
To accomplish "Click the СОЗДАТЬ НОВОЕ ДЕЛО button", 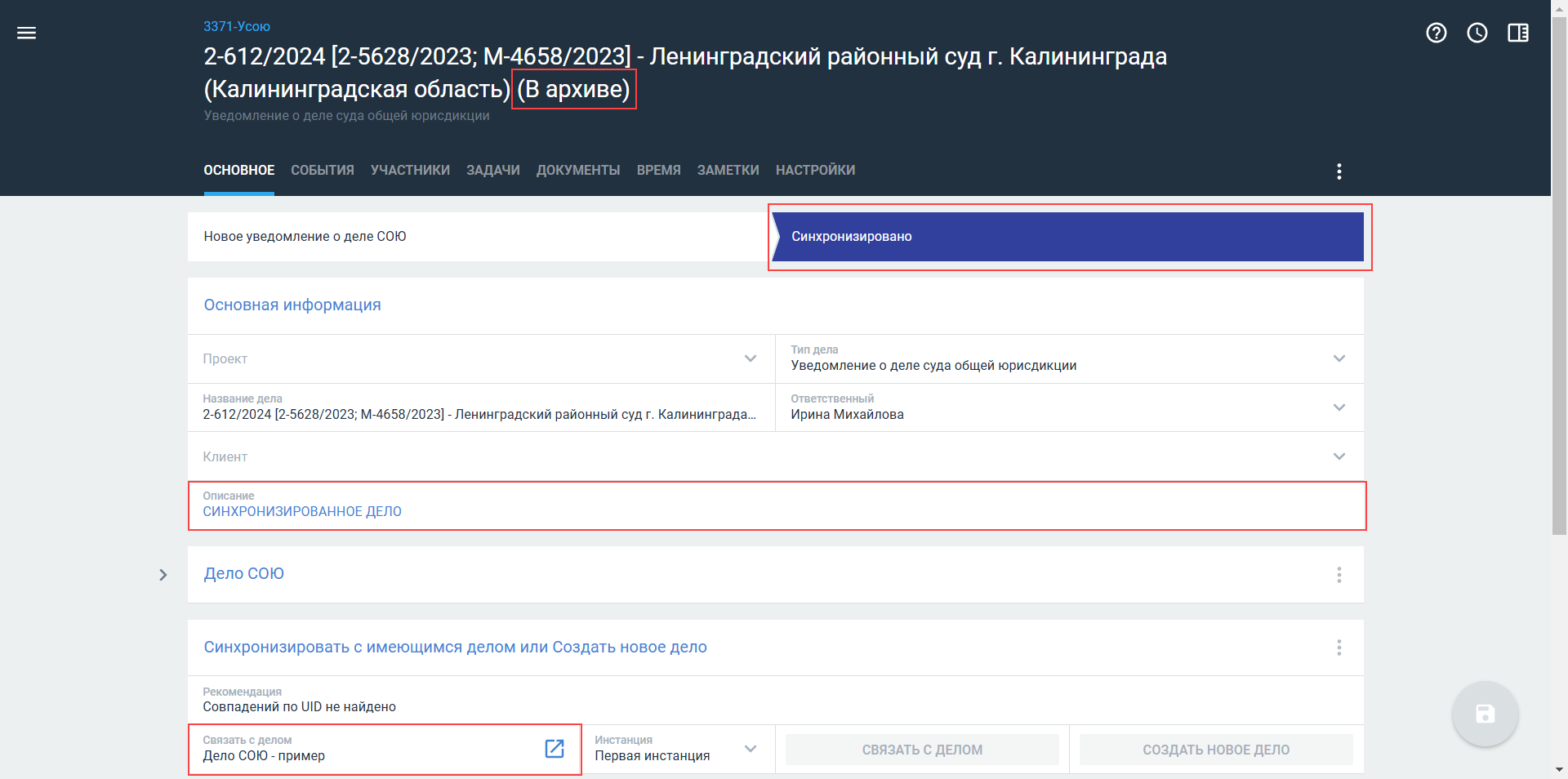I will (1216, 750).
